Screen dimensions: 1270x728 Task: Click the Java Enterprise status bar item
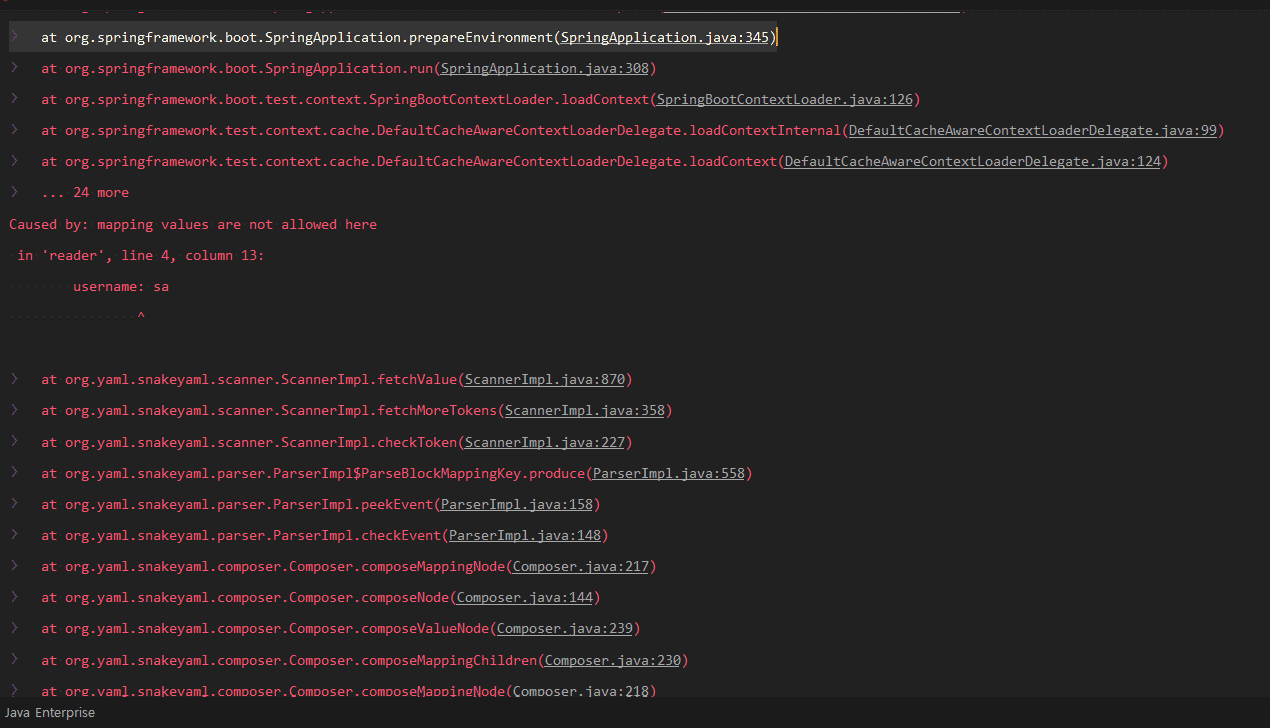pos(50,713)
